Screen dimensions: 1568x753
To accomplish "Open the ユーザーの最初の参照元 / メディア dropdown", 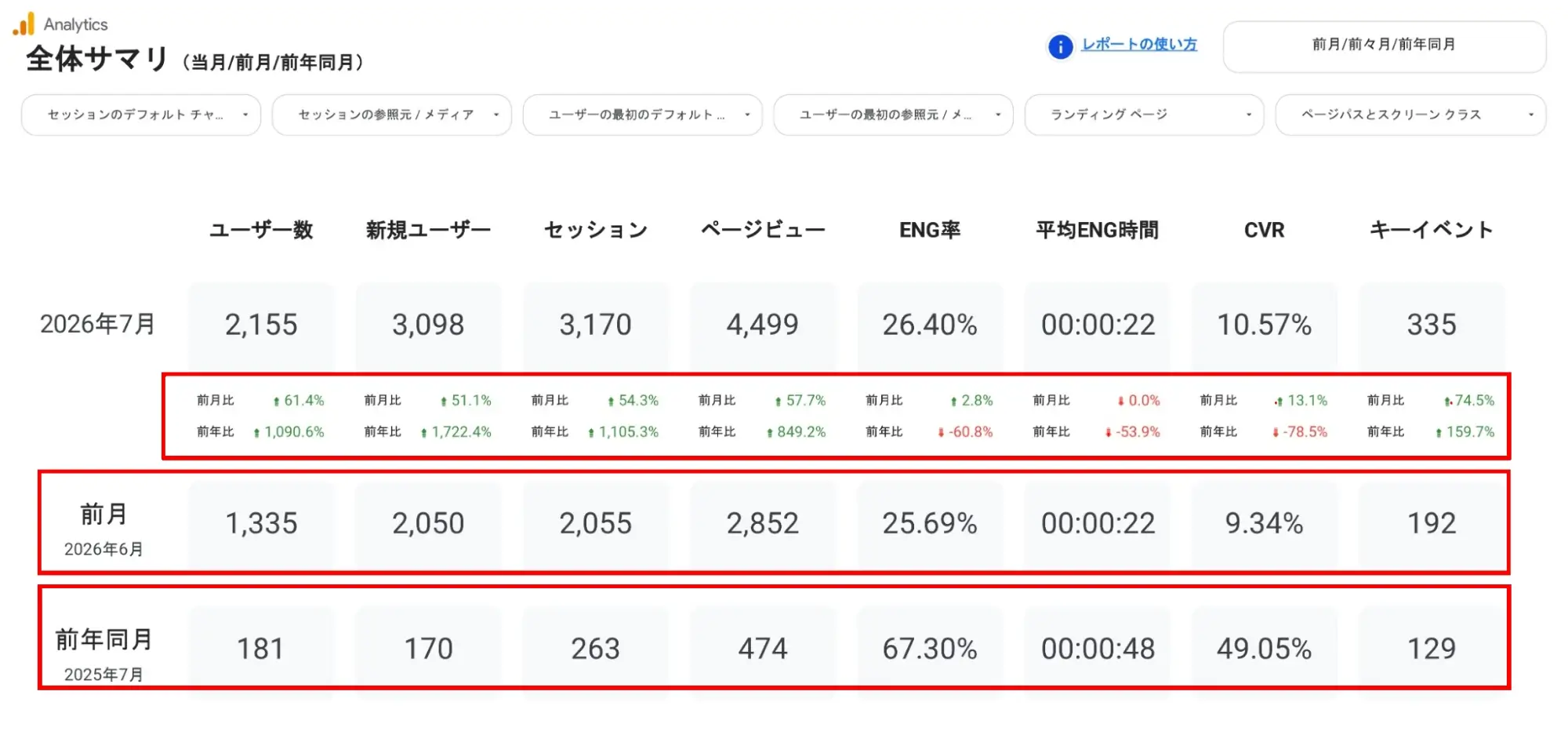I will point(894,115).
